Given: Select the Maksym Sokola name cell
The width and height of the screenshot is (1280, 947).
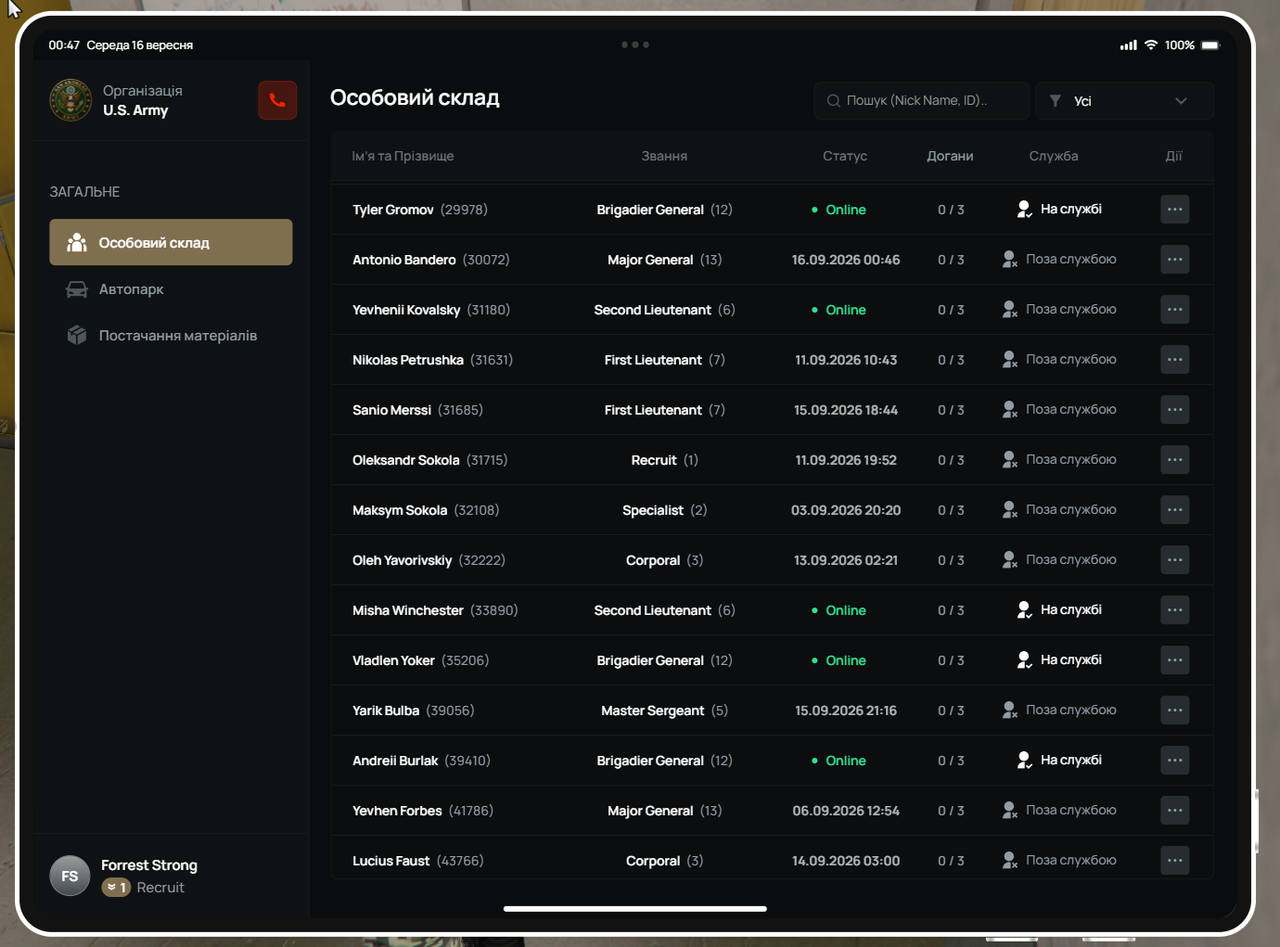Looking at the screenshot, I should pos(426,510).
